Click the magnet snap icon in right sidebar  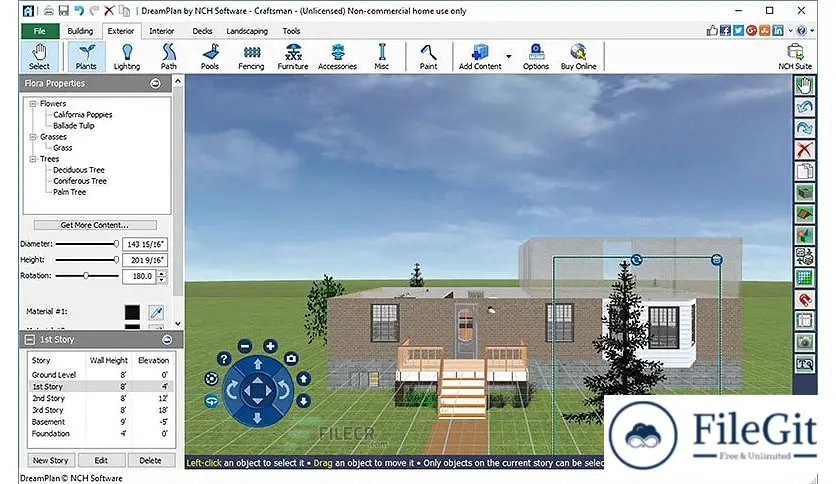(805, 299)
